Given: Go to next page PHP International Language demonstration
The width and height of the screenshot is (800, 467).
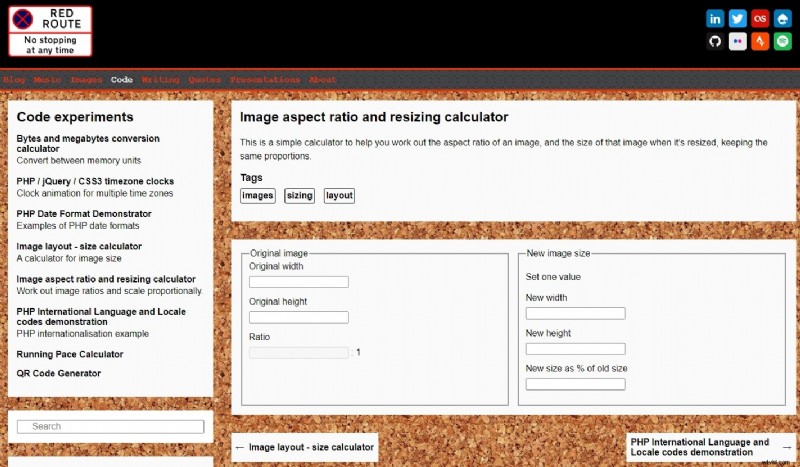Looking at the screenshot, I should [x=711, y=447].
